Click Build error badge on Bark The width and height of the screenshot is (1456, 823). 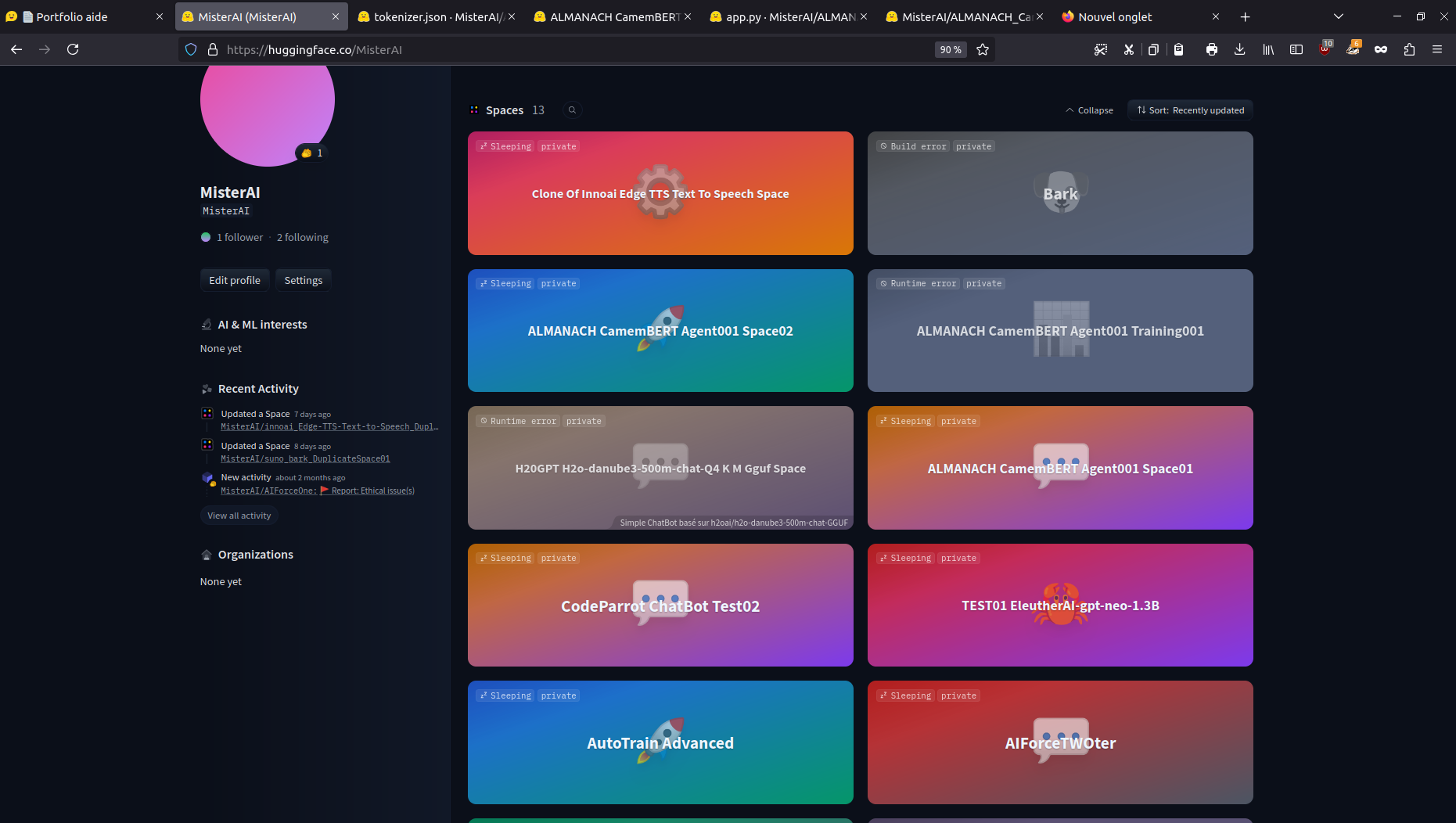click(912, 146)
